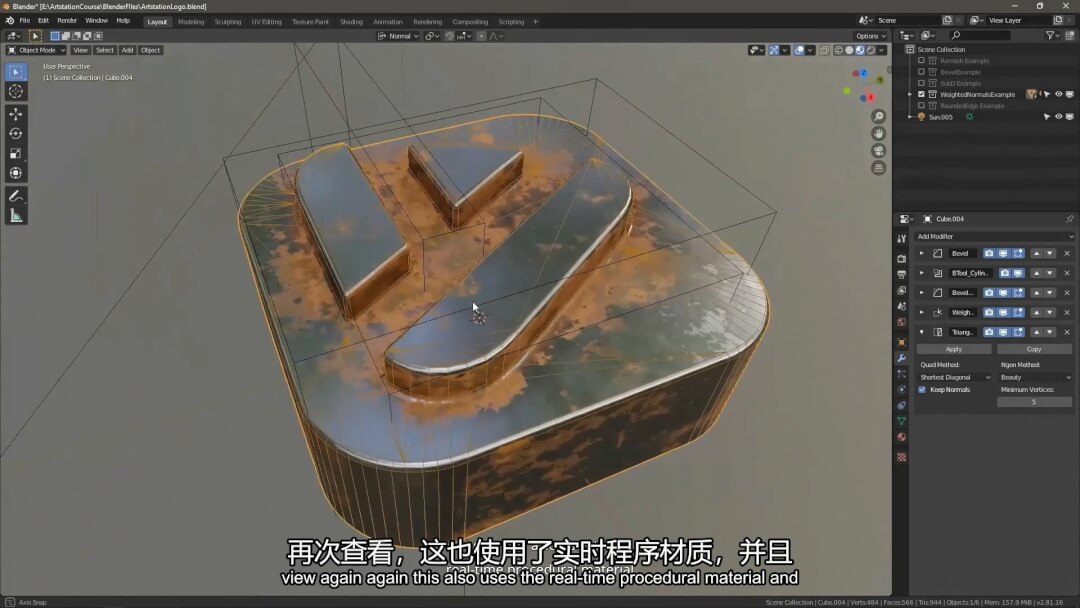Pick the Rotate tool
Viewport: 1080px width, 608px height.
16,134
